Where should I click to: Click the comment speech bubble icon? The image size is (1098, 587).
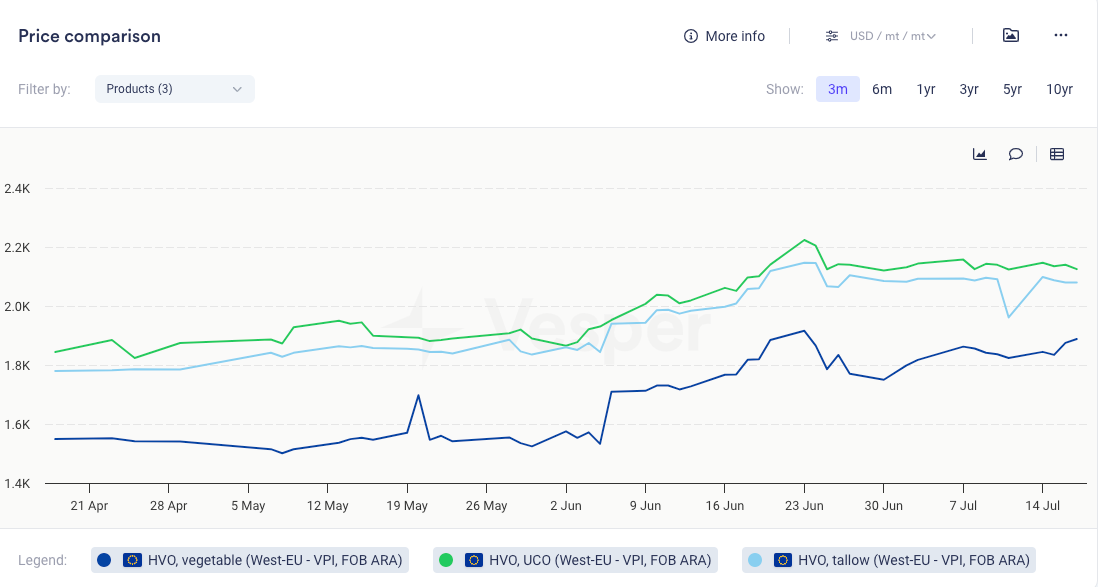pos(1015,154)
